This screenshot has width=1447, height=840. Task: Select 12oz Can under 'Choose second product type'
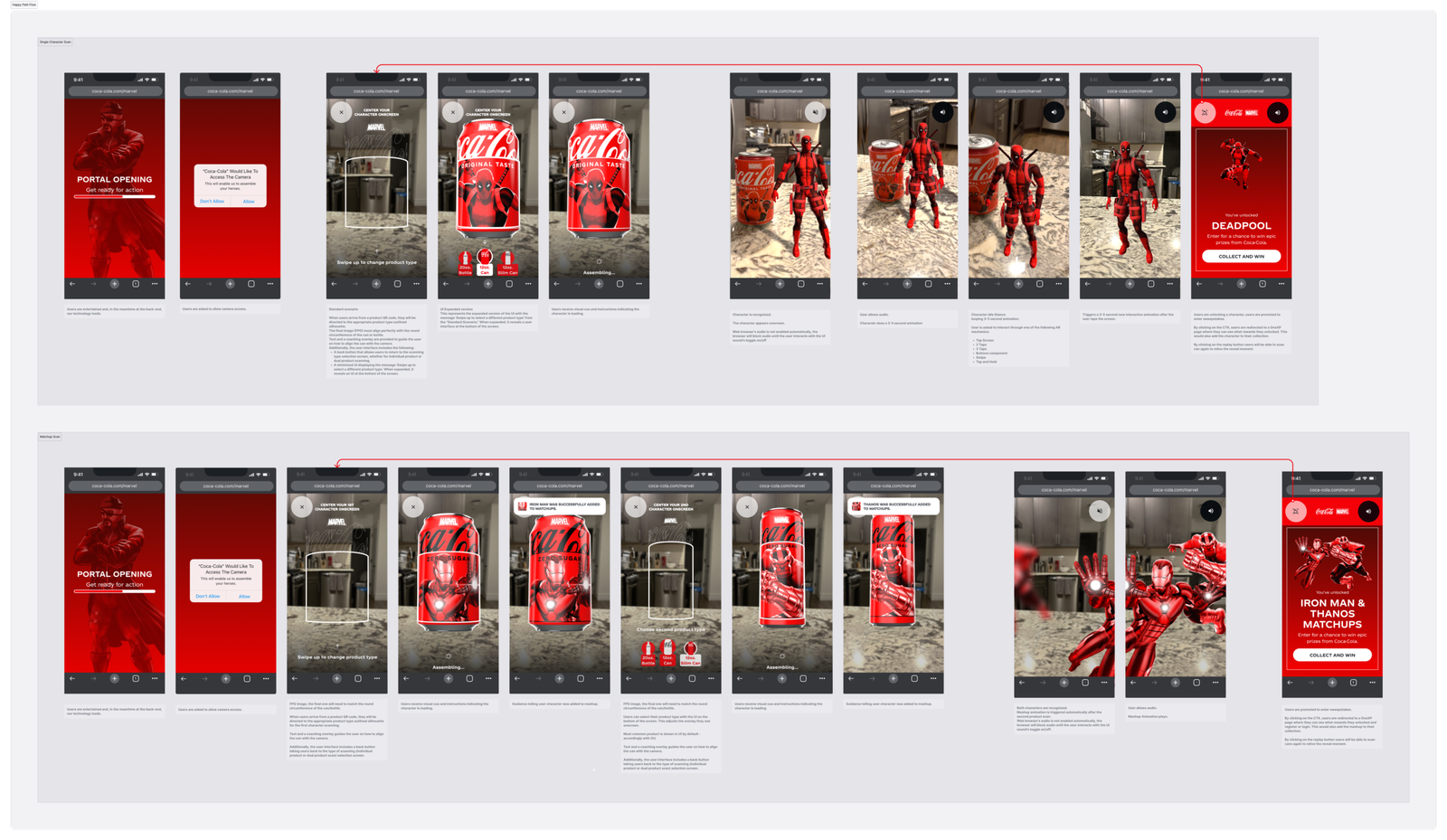(667, 654)
